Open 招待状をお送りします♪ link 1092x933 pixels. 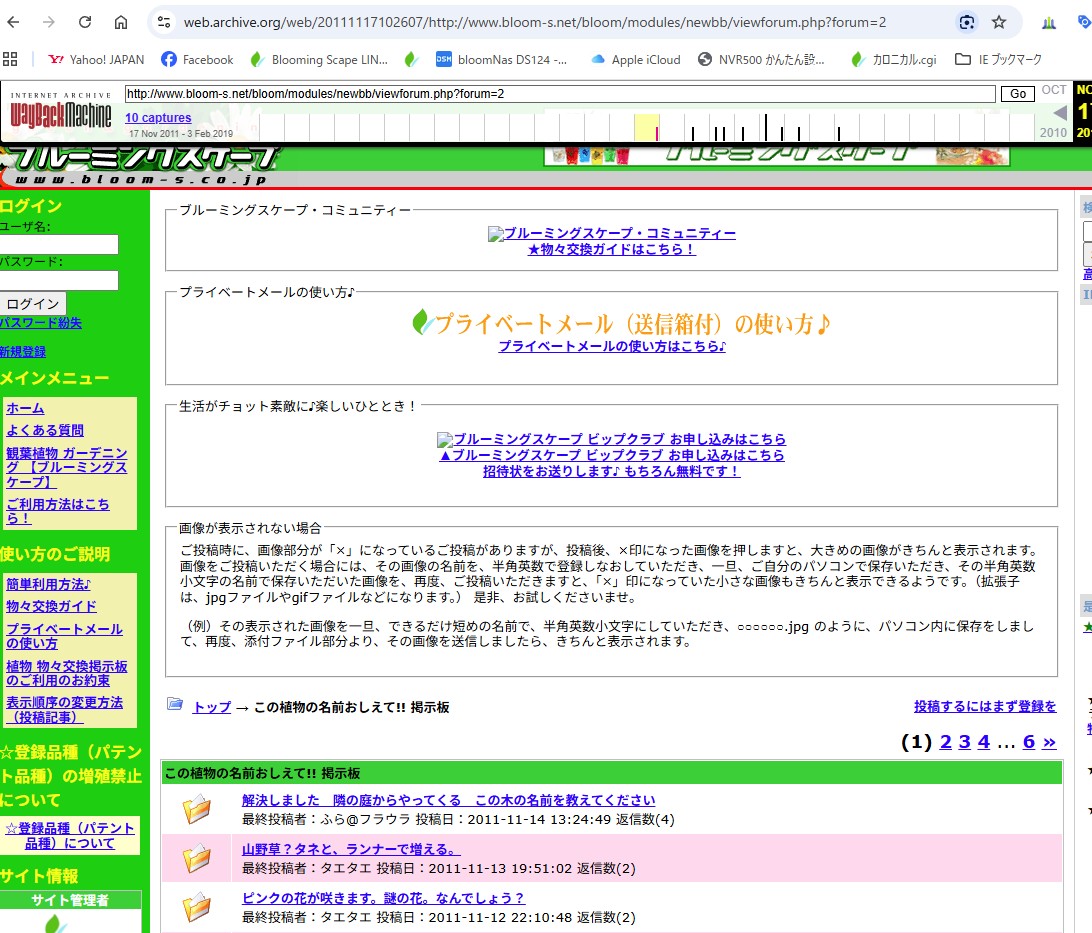coord(611,471)
